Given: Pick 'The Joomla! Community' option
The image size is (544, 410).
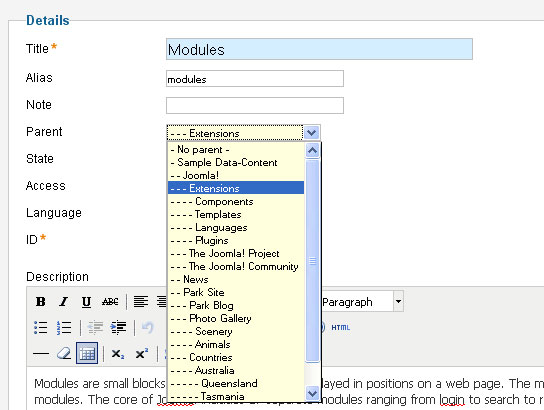Looking at the screenshot, I should pyautogui.click(x=236, y=266).
